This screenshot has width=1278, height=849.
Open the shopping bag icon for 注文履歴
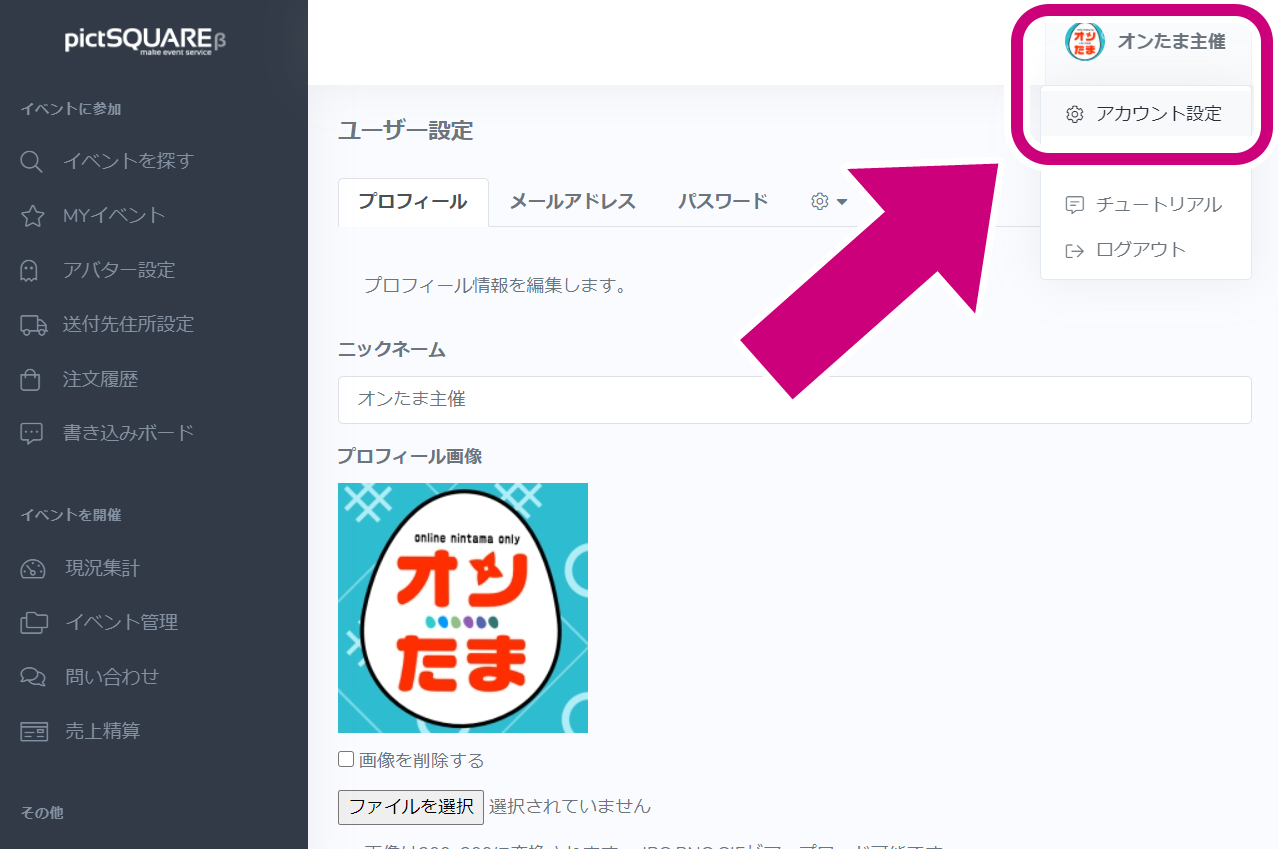tap(31, 379)
